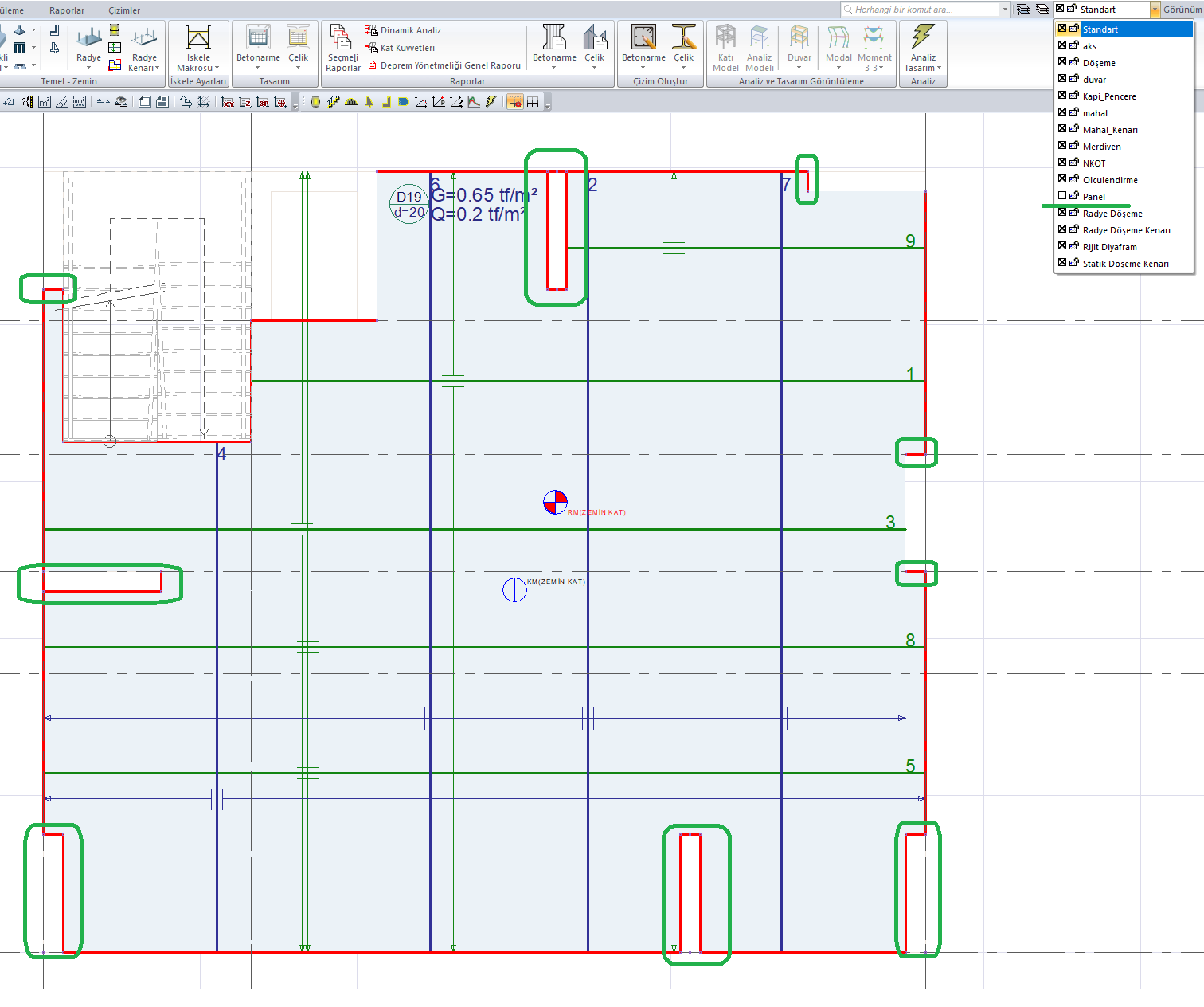
Task: Uncheck visibility of Rijit Diyafram layer
Action: click(x=1062, y=246)
